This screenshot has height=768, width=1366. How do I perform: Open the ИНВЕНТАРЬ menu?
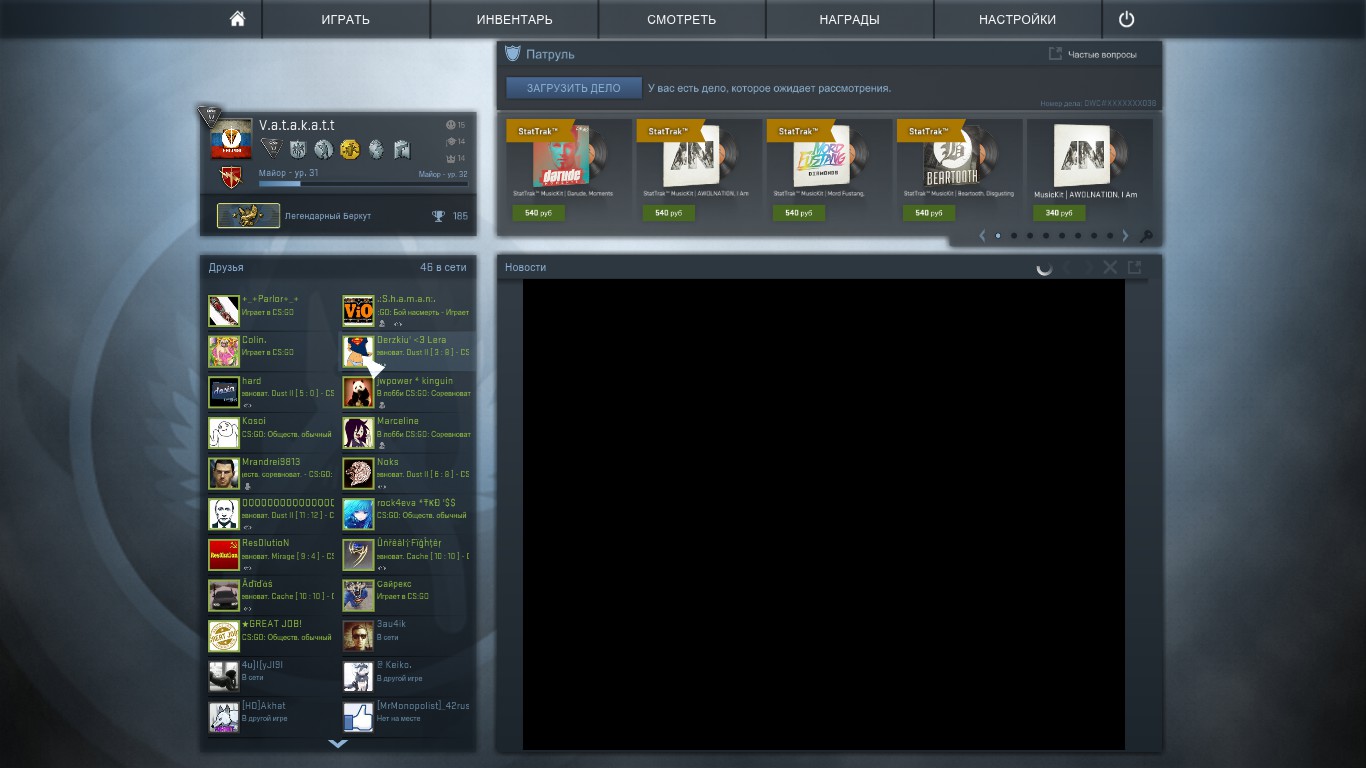pos(514,19)
